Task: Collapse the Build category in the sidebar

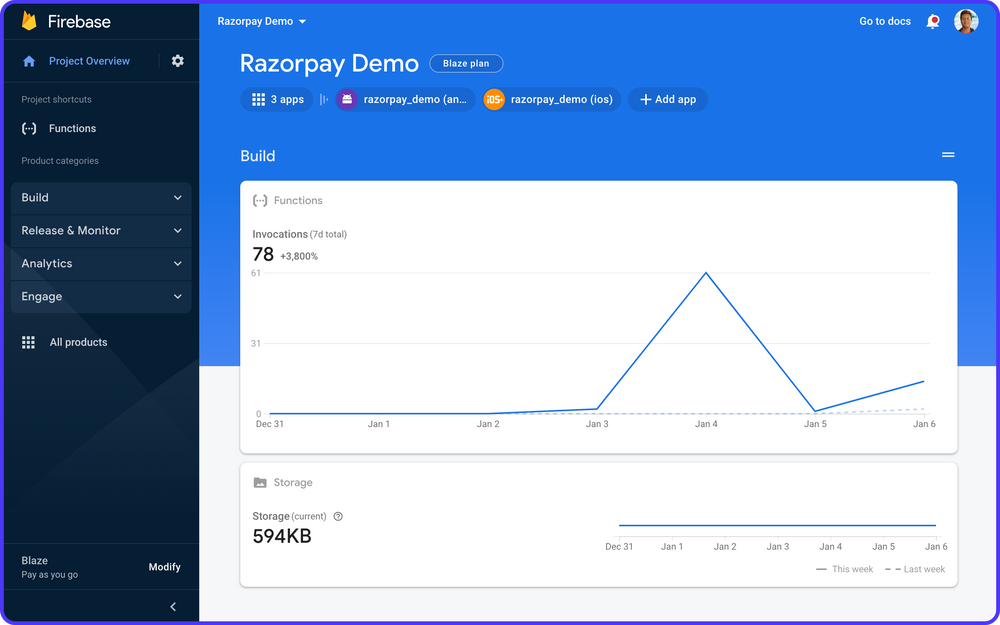Action: click(x=100, y=197)
